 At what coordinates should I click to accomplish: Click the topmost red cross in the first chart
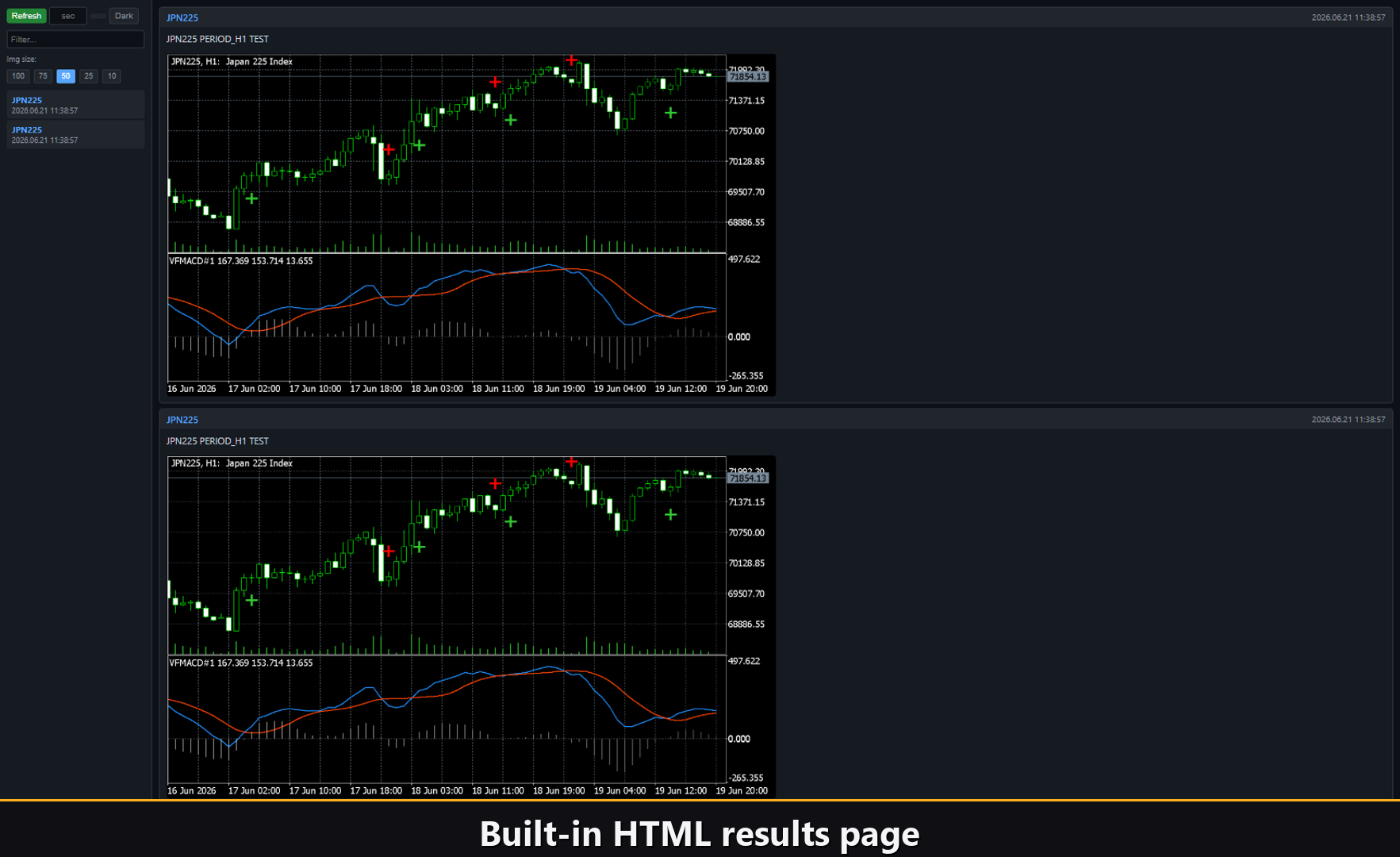[571, 60]
